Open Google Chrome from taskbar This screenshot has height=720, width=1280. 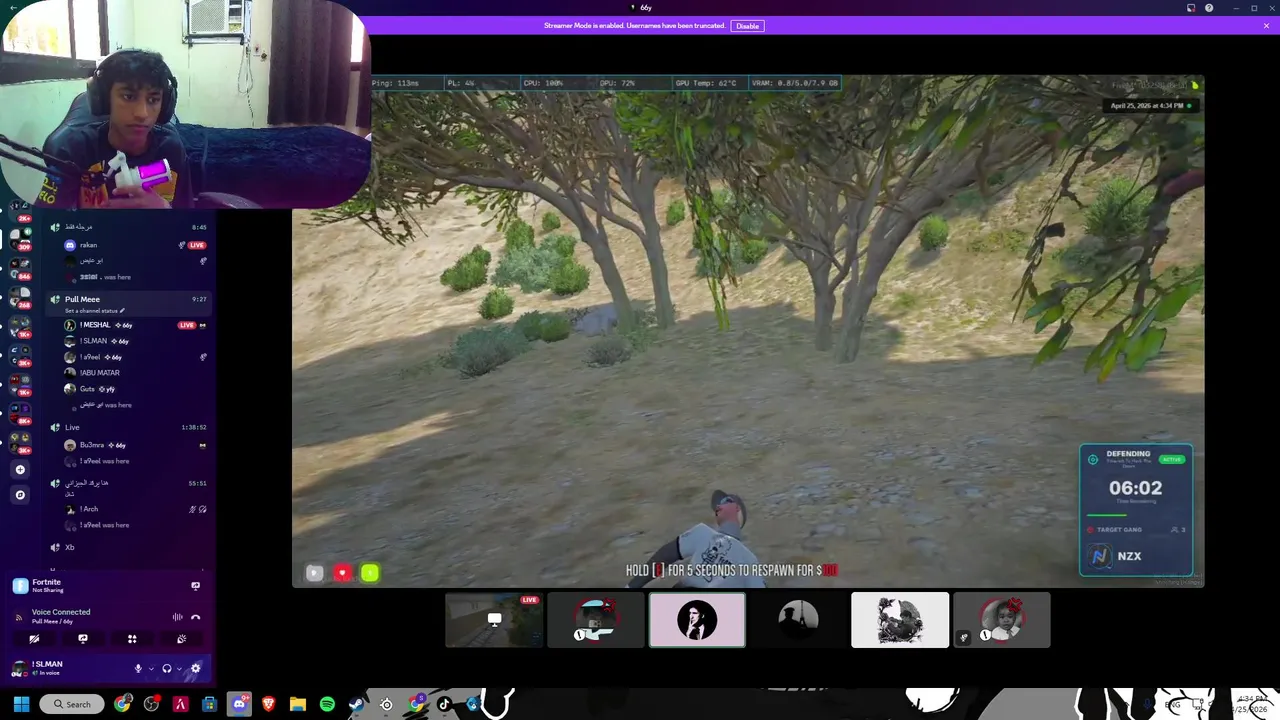coord(122,704)
